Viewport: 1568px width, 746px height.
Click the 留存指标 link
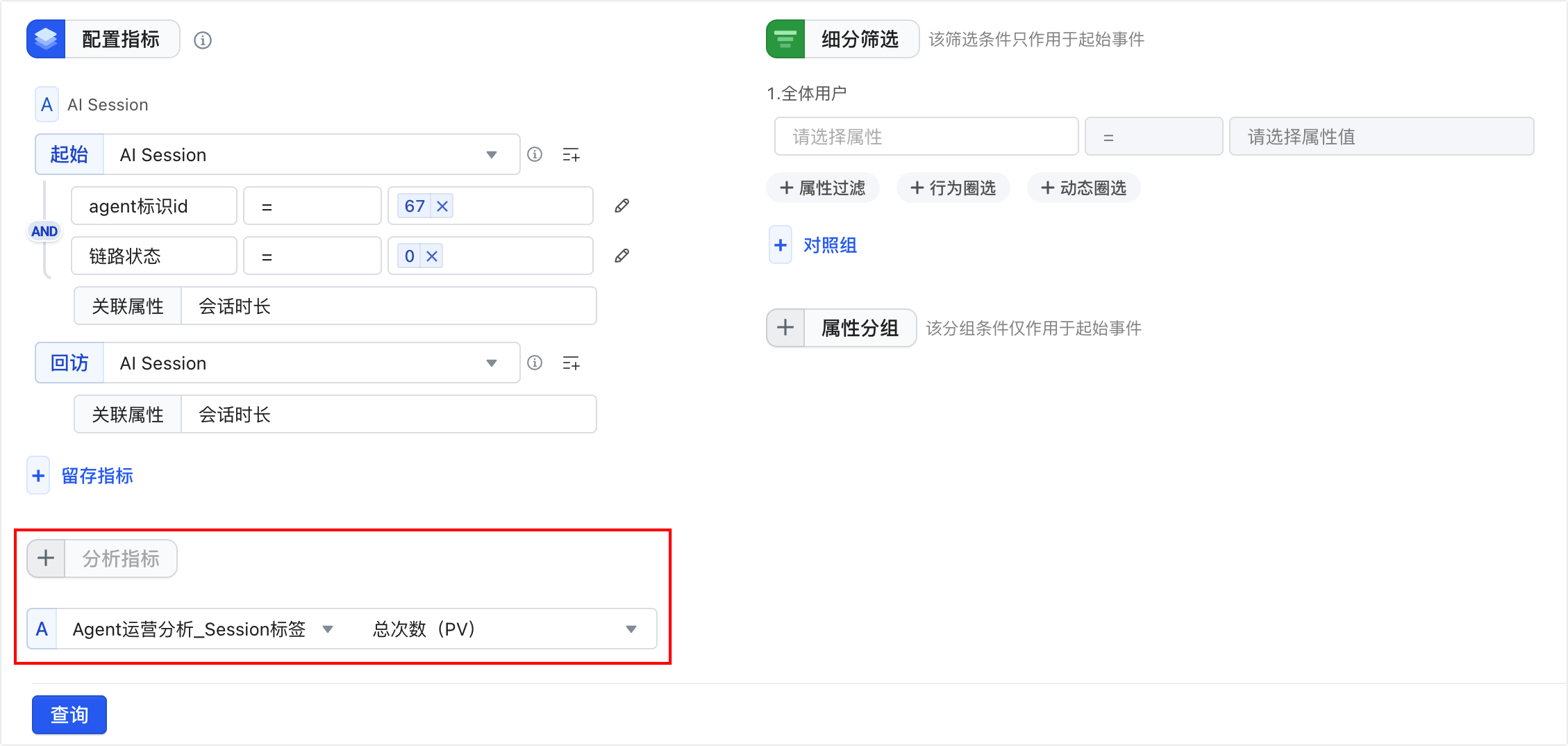pyautogui.click(x=97, y=475)
